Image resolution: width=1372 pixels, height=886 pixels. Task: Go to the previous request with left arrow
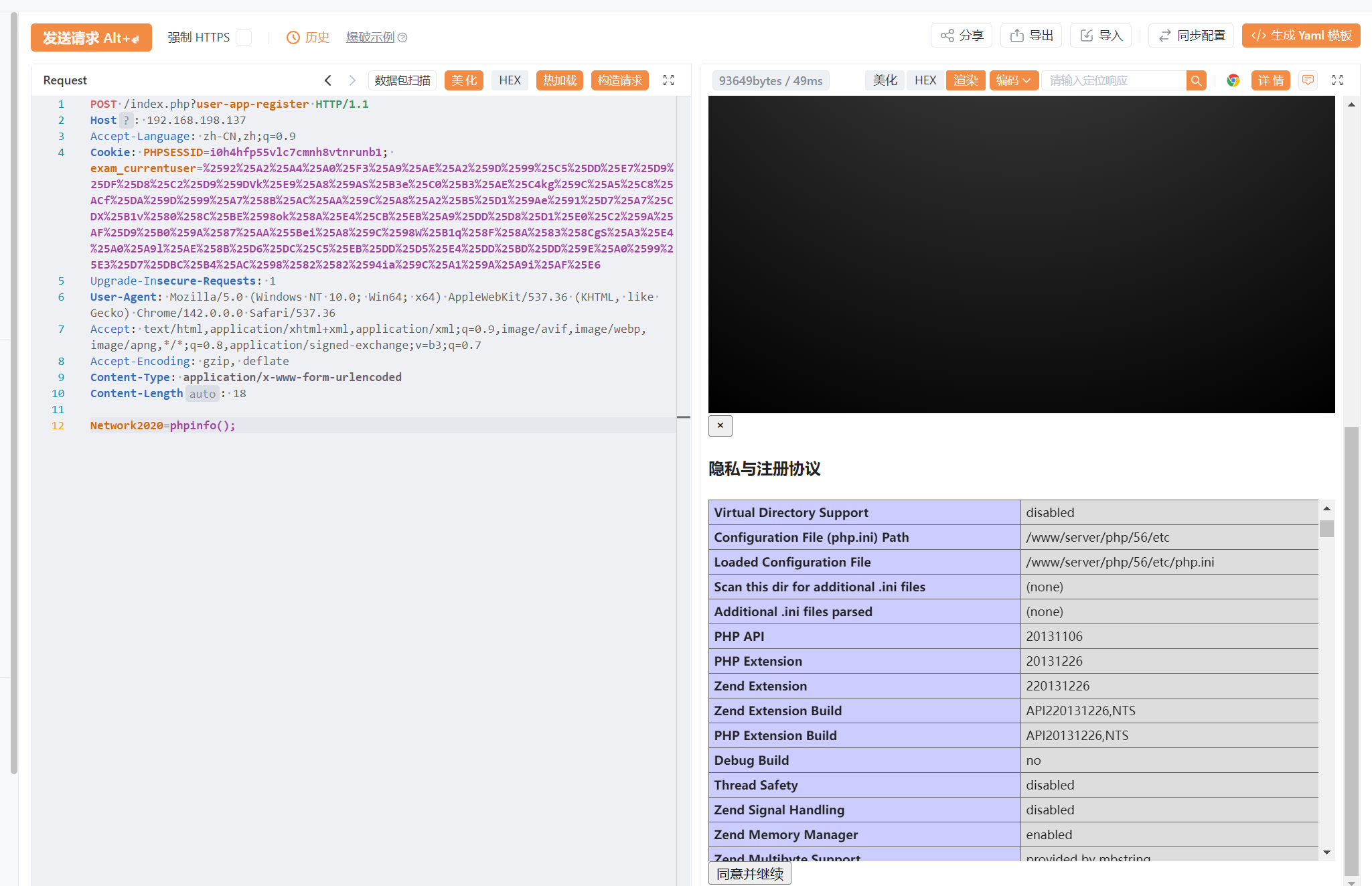[x=328, y=80]
